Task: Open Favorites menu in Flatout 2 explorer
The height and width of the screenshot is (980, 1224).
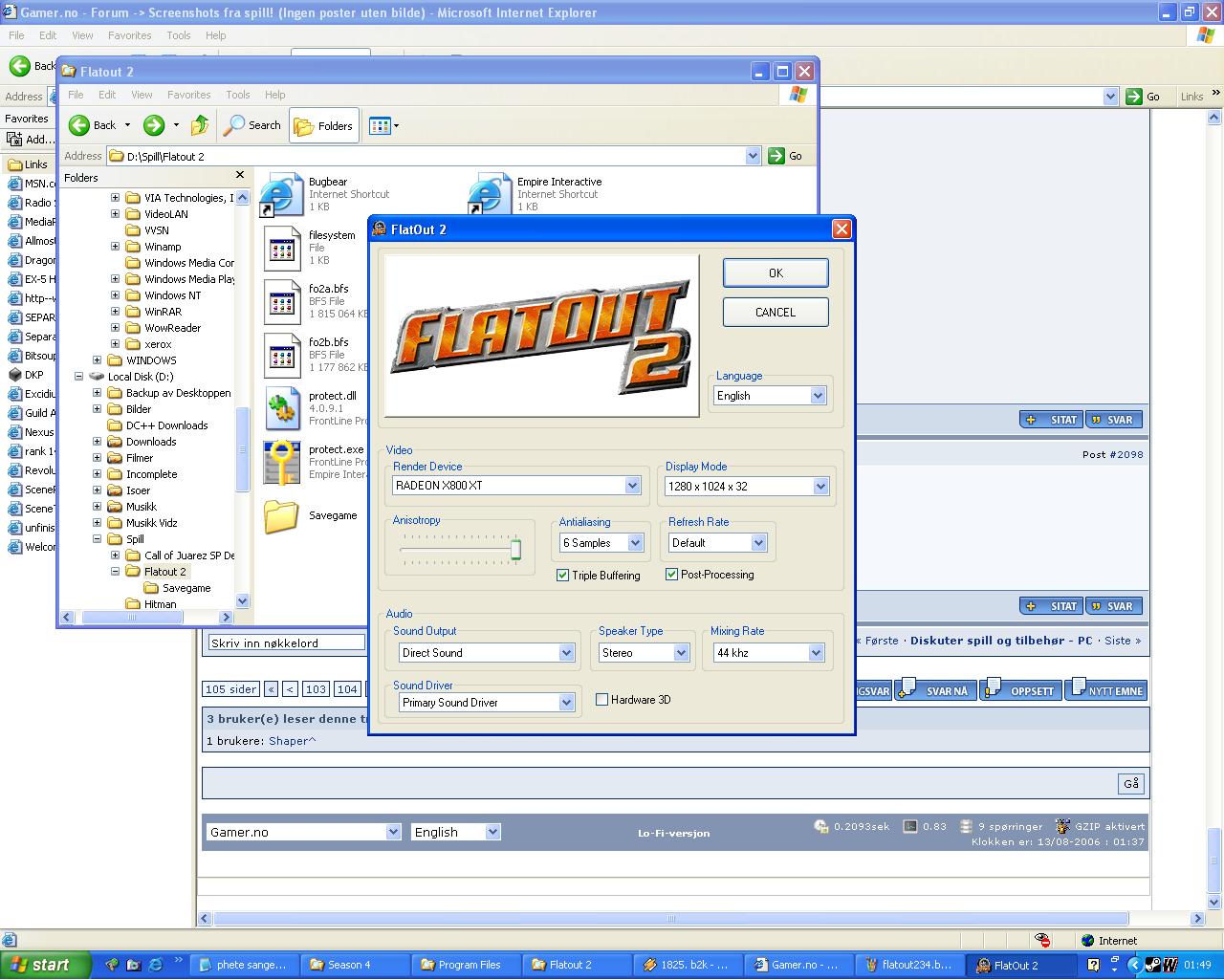Action: (x=188, y=95)
